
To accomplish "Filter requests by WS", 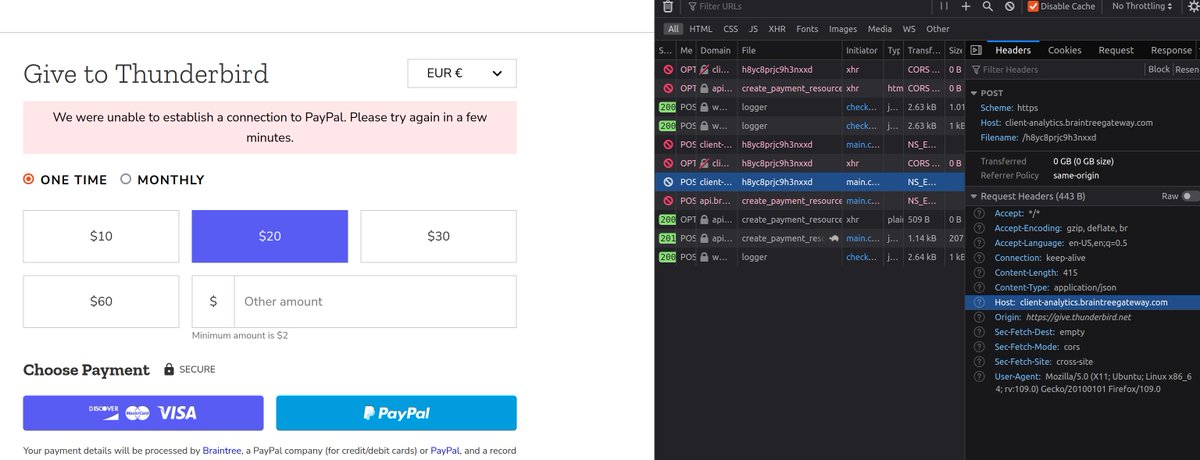I will [909, 29].
